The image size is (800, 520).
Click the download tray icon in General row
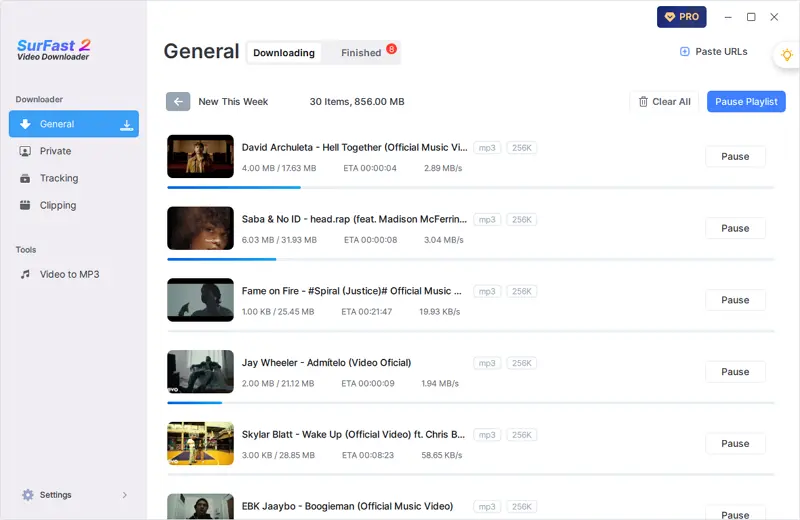tap(127, 124)
